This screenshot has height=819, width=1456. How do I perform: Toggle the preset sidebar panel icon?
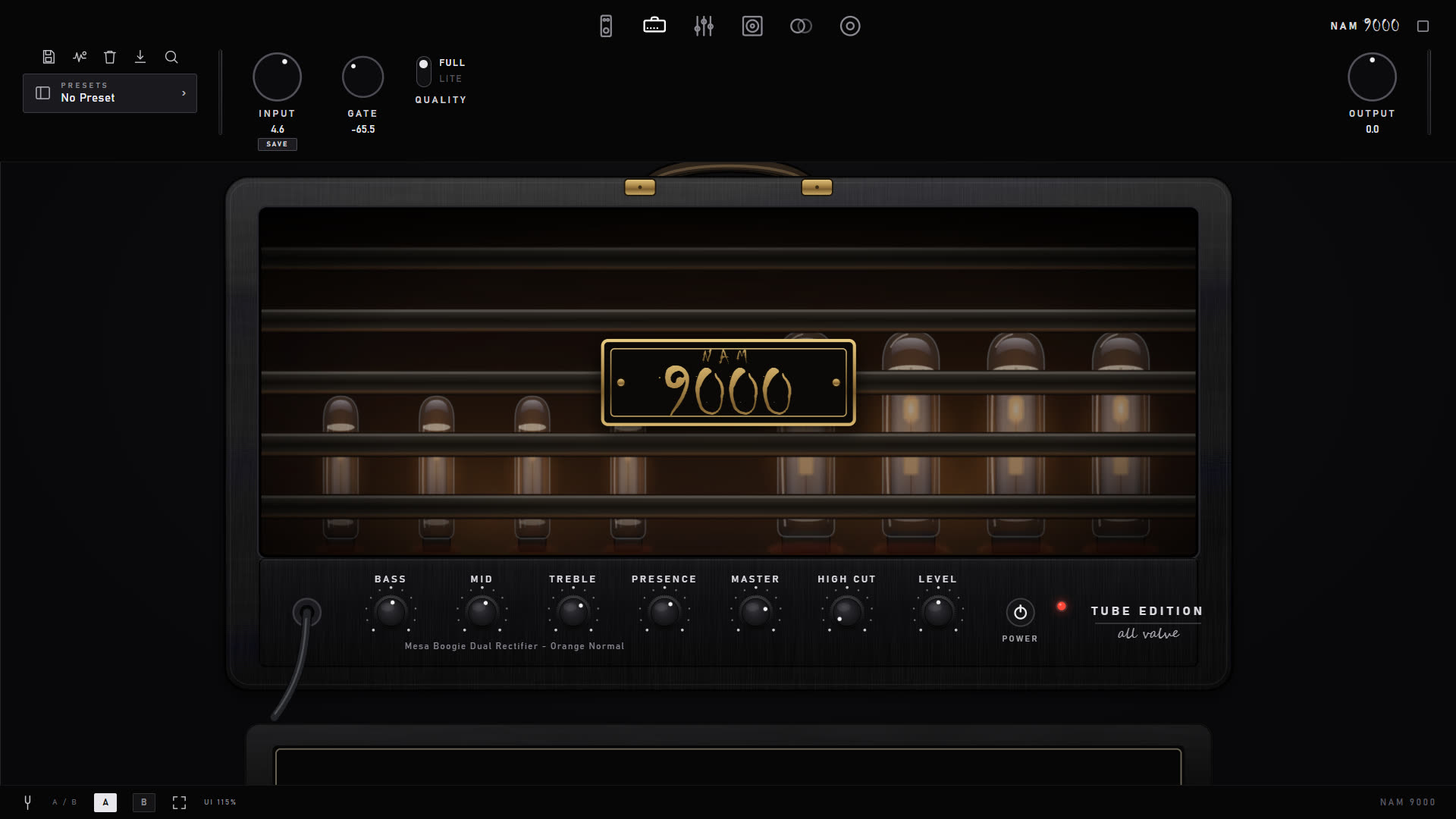click(x=43, y=93)
